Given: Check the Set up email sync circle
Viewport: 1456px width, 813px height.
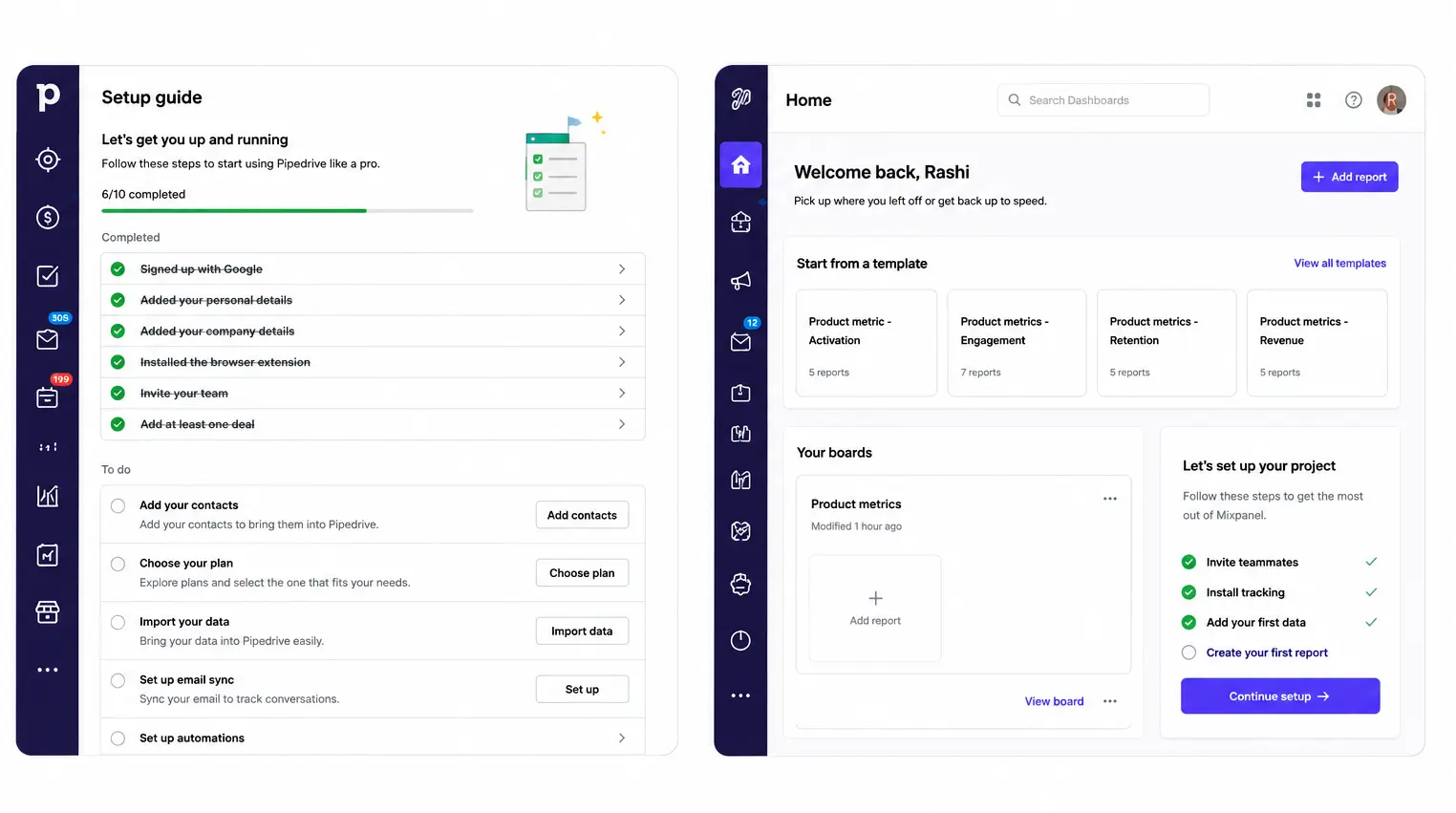Looking at the screenshot, I should point(118,680).
